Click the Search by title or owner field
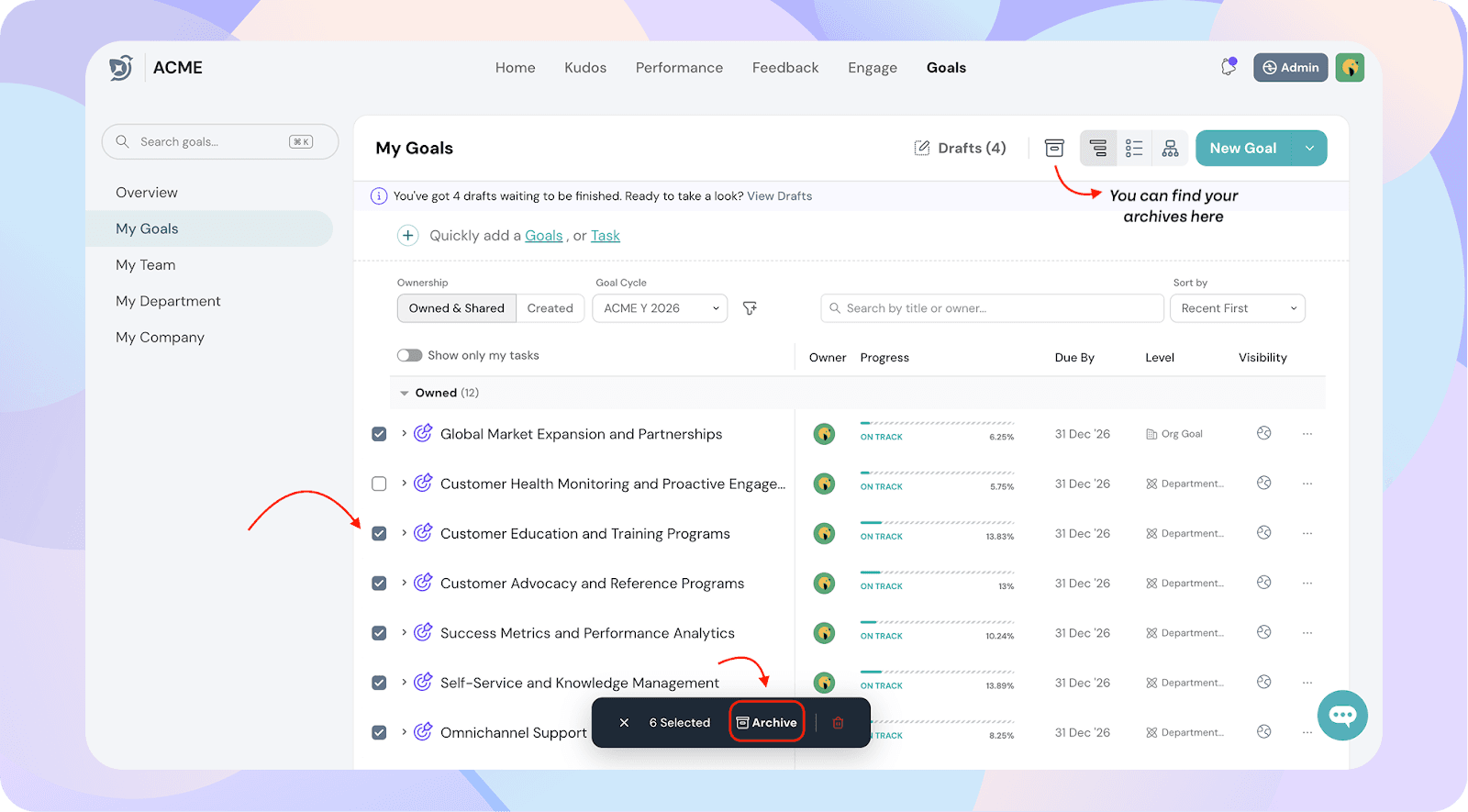Viewport: 1468px width, 812px height. pos(991,308)
